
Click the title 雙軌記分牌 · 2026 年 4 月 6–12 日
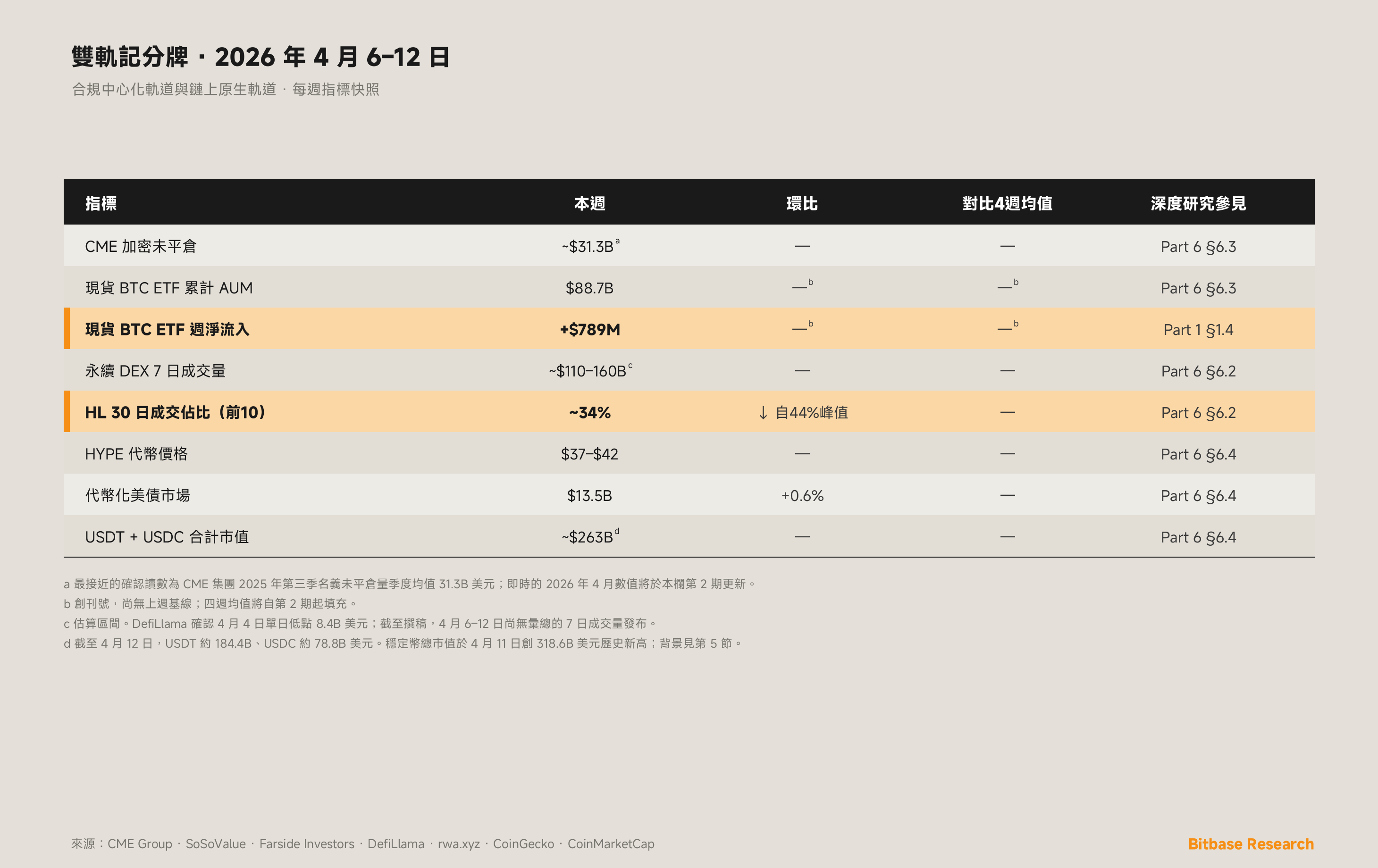[x=261, y=57]
